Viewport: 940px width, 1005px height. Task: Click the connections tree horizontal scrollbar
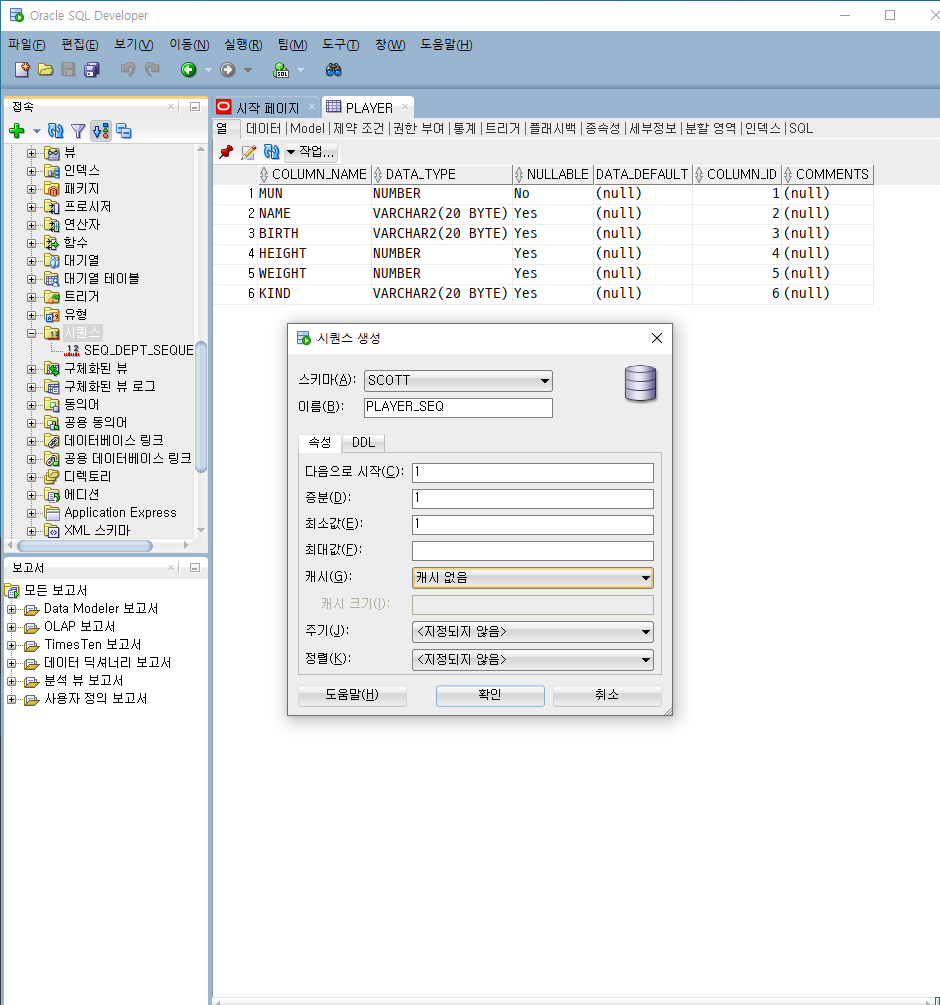coord(85,545)
